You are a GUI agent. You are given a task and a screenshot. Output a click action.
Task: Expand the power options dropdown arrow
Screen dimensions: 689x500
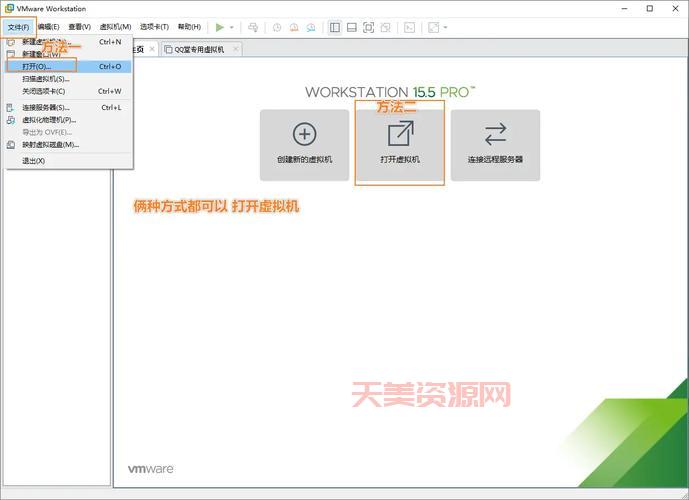coord(232,28)
